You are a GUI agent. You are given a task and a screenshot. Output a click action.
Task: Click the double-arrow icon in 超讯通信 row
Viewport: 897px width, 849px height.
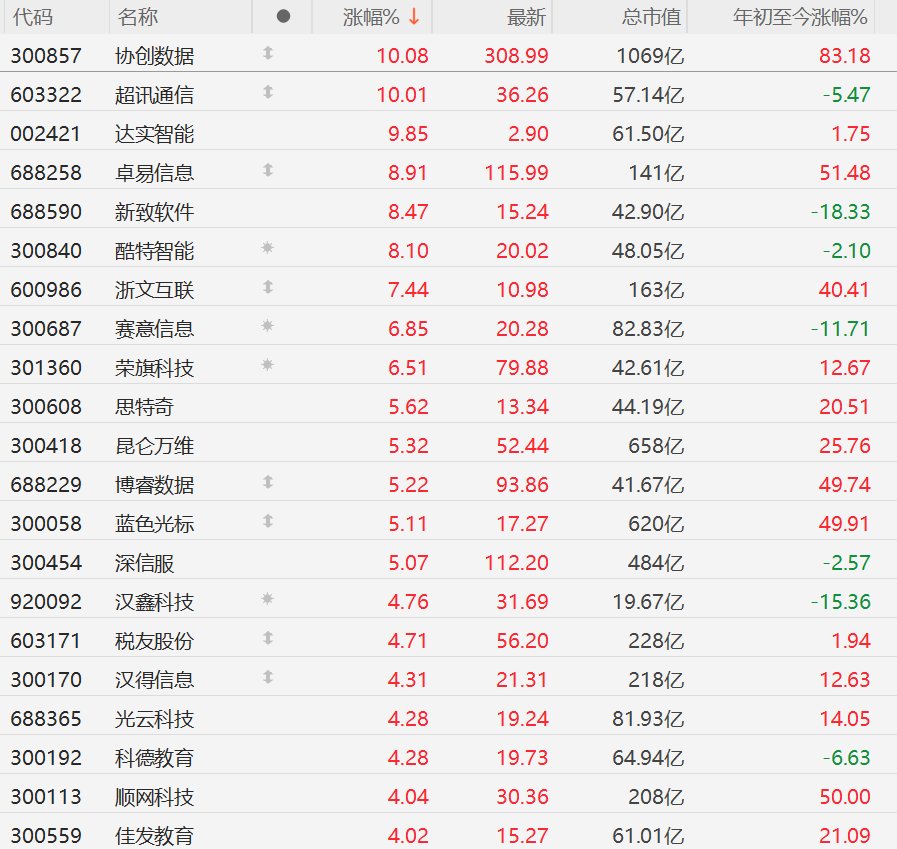pyautogui.click(x=267, y=93)
